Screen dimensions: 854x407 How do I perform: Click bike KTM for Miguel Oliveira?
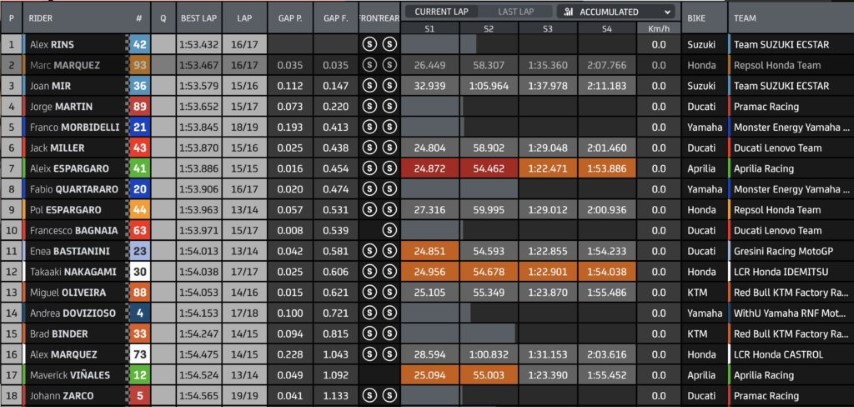[x=698, y=293]
